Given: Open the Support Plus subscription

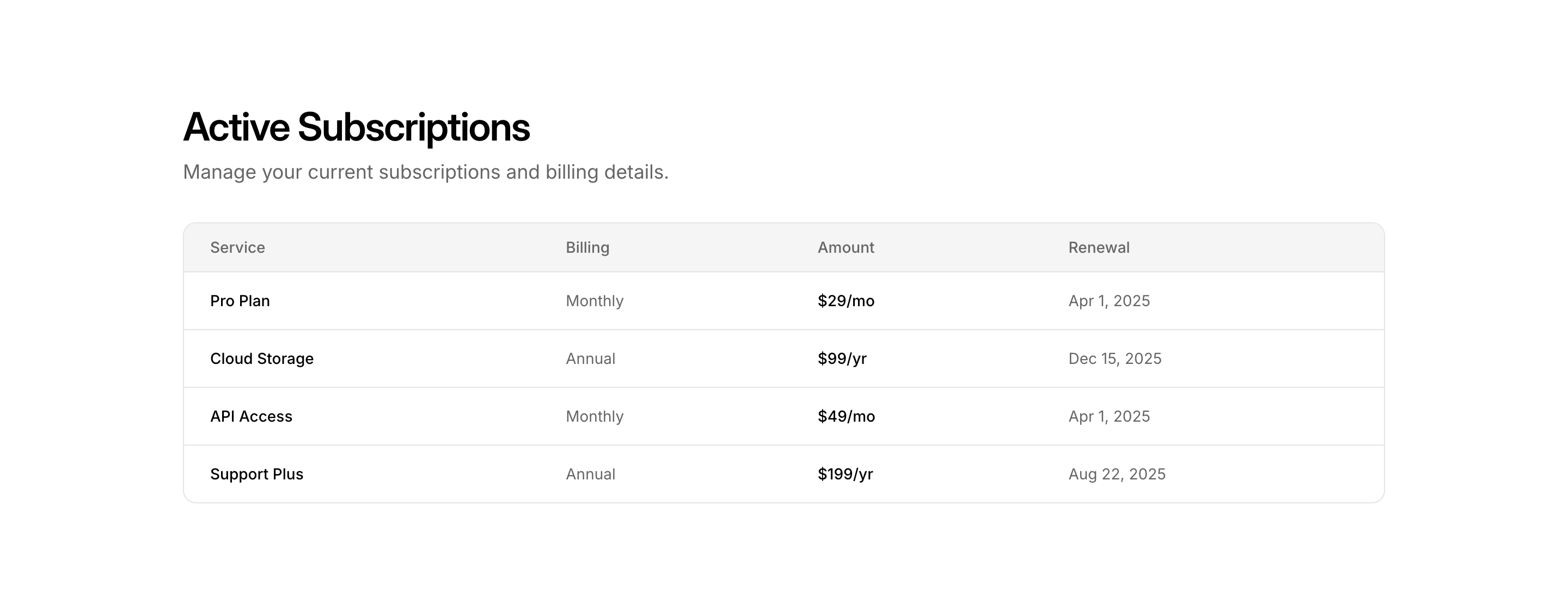Looking at the screenshot, I should tap(256, 474).
